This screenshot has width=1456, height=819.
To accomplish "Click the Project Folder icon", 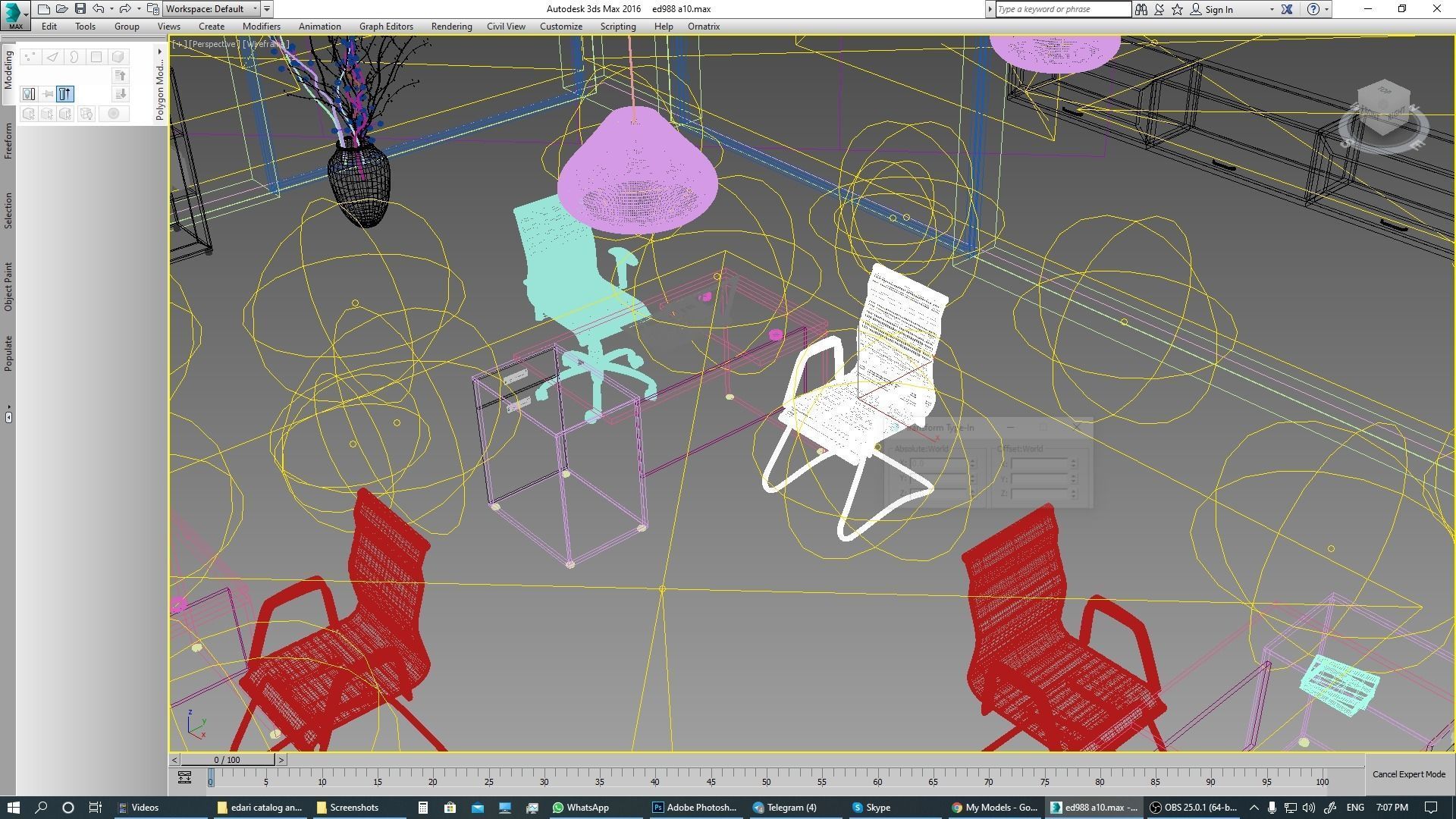I will [x=153, y=9].
